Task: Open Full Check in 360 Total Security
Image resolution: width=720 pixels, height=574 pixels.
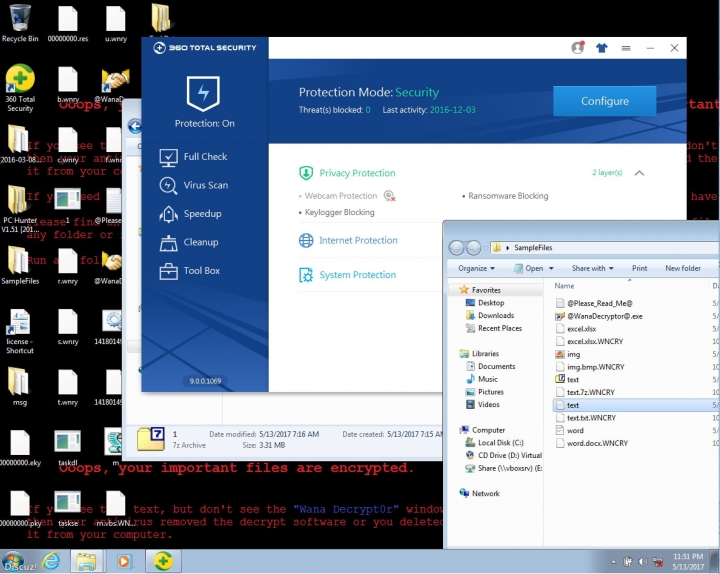Action: tap(193, 157)
